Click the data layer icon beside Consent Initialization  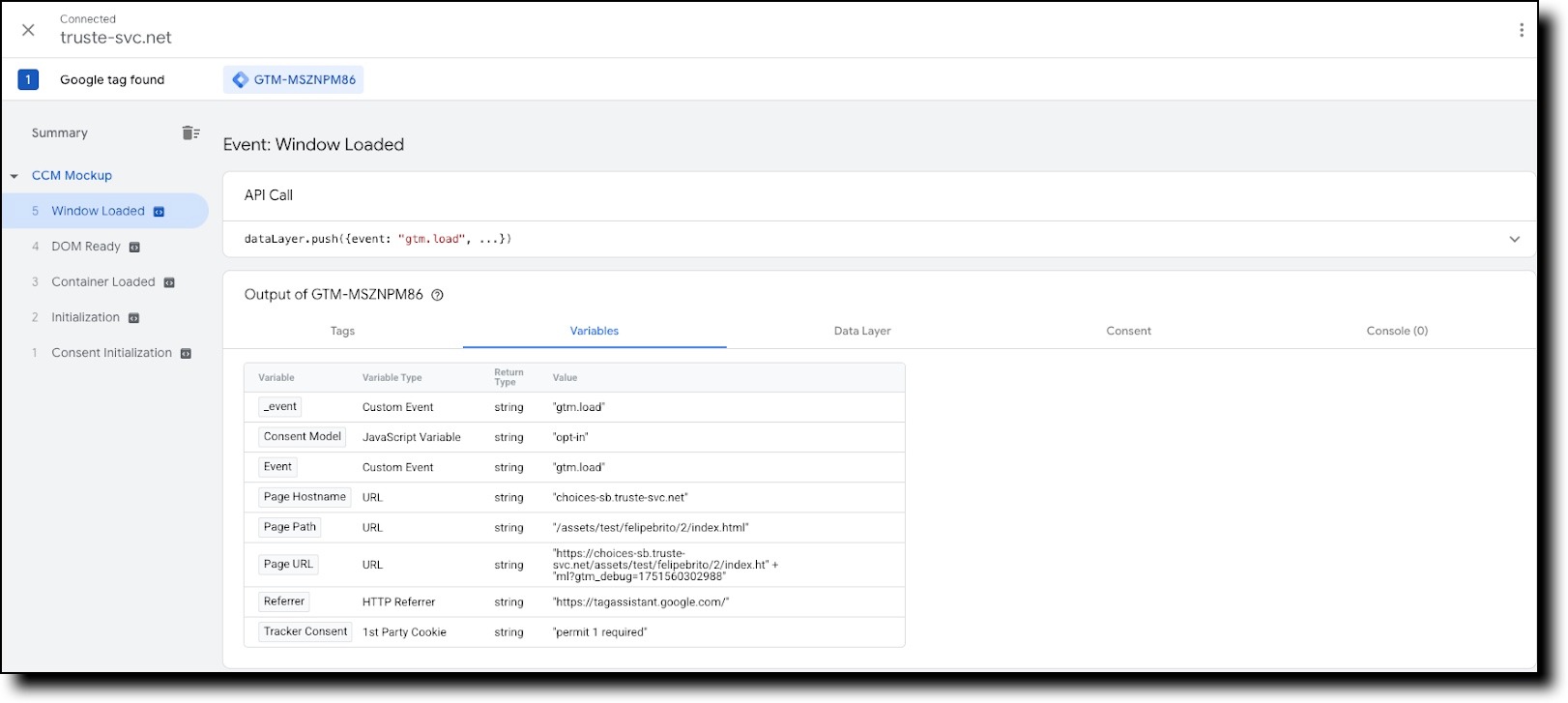(x=186, y=354)
